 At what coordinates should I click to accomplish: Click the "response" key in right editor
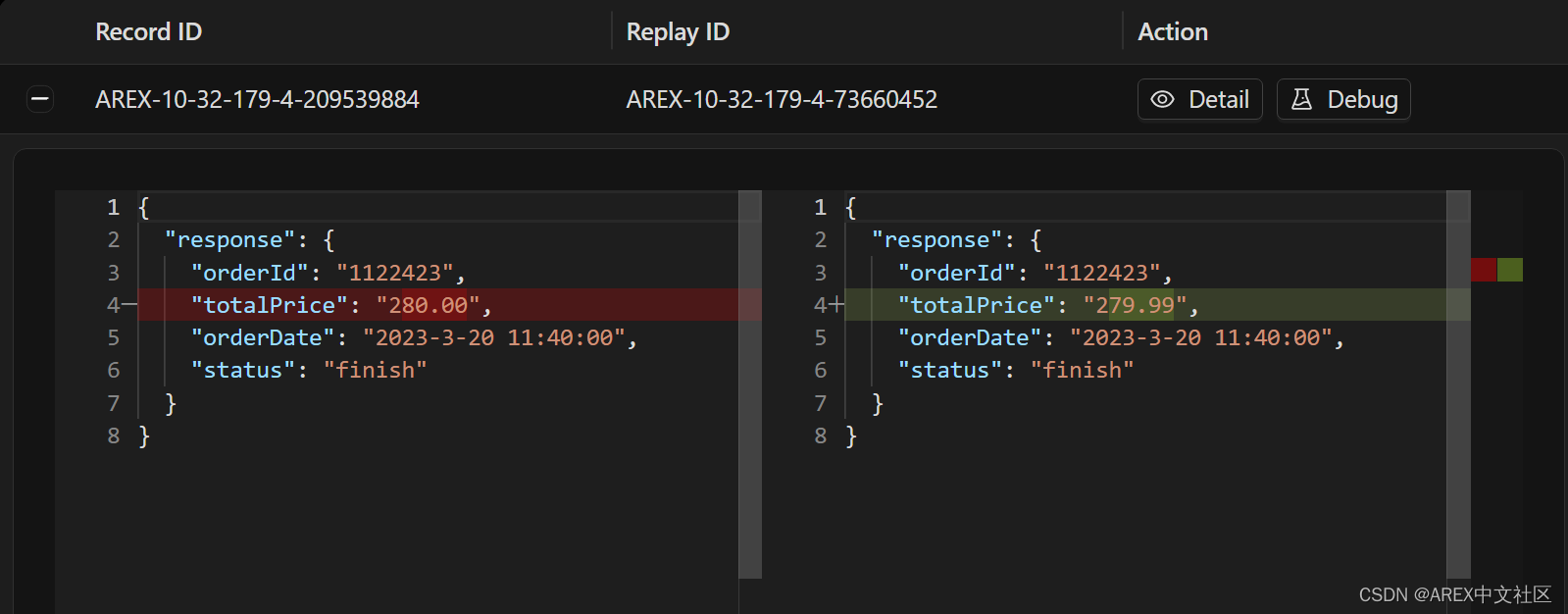click(x=936, y=240)
